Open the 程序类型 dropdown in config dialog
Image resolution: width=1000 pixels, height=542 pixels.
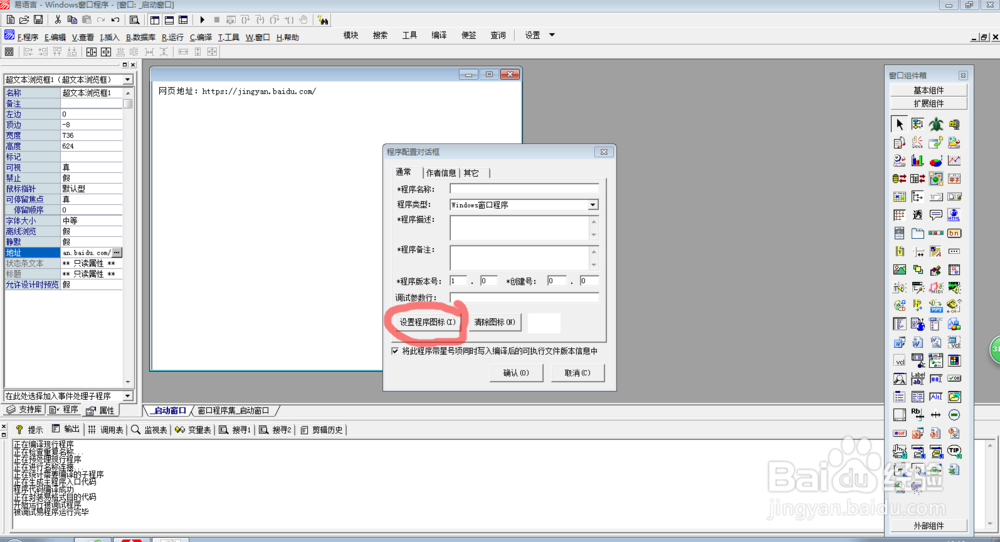tap(592, 205)
